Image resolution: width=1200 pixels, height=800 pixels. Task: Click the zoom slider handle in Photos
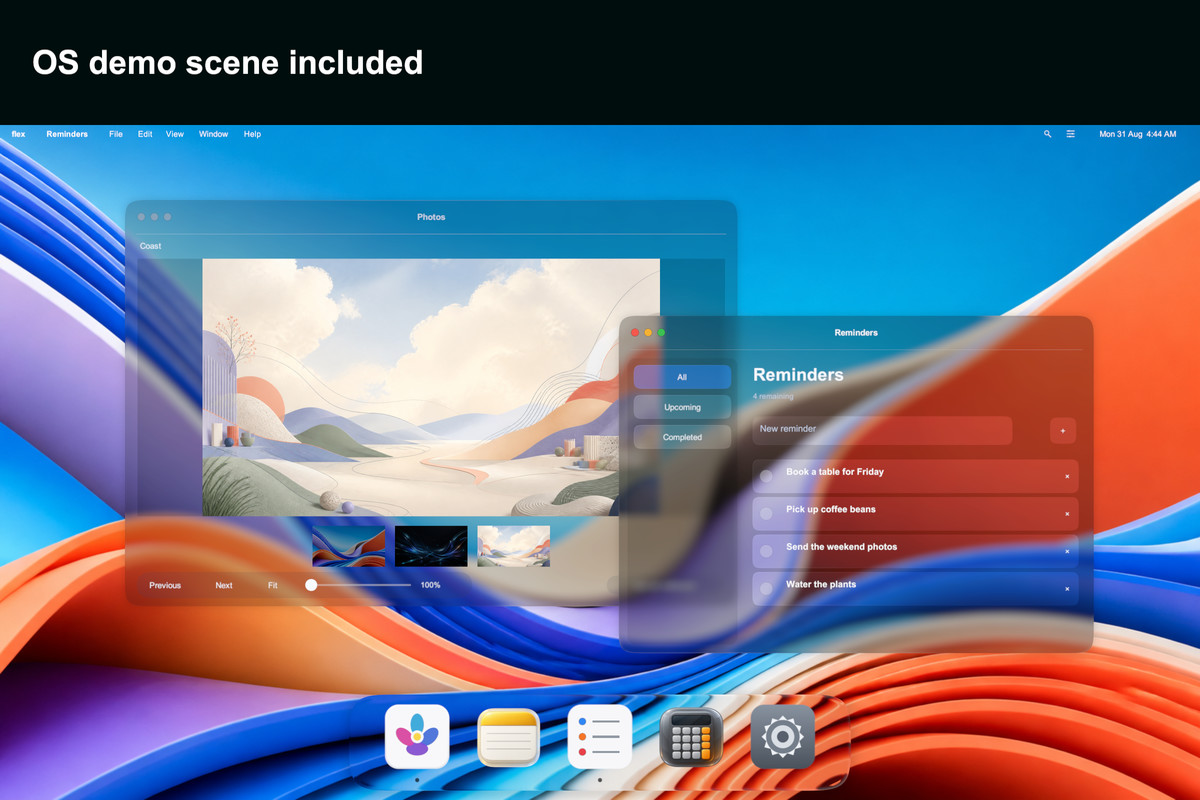tap(311, 585)
